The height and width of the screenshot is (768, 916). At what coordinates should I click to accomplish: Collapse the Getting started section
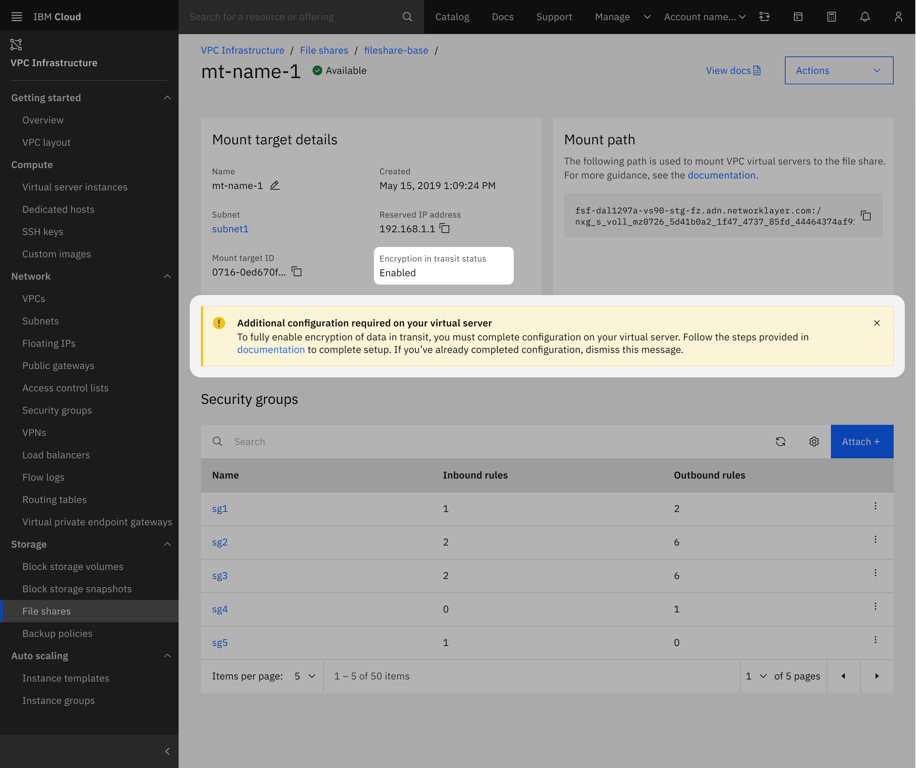click(167, 98)
